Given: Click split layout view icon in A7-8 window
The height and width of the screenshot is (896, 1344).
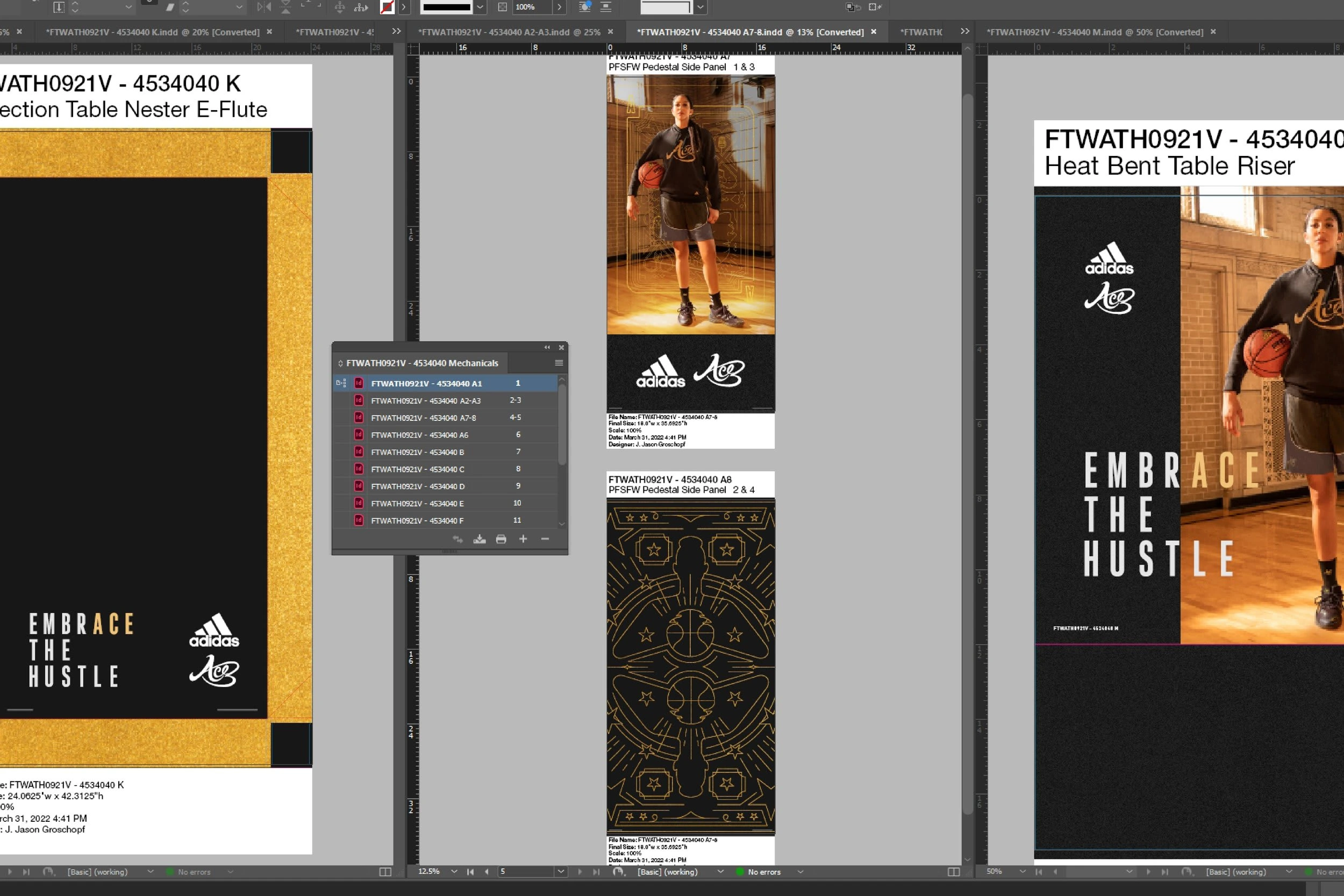Looking at the screenshot, I should click(x=954, y=871).
